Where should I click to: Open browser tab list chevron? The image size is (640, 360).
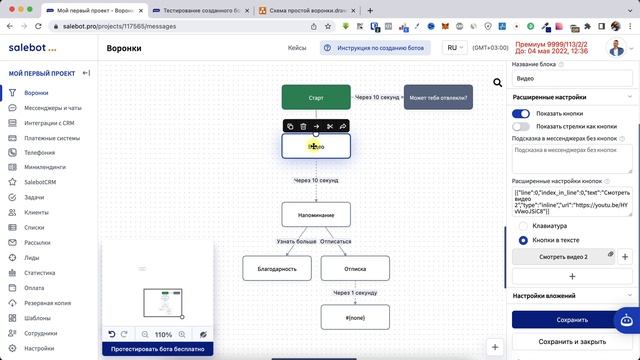[630, 11]
